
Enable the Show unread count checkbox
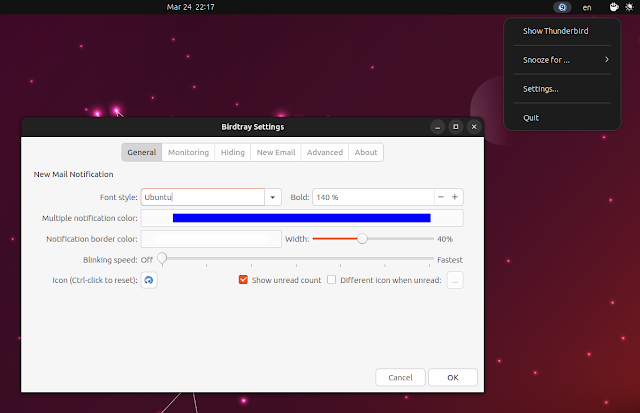pyautogui.click(x=243, y=280)
